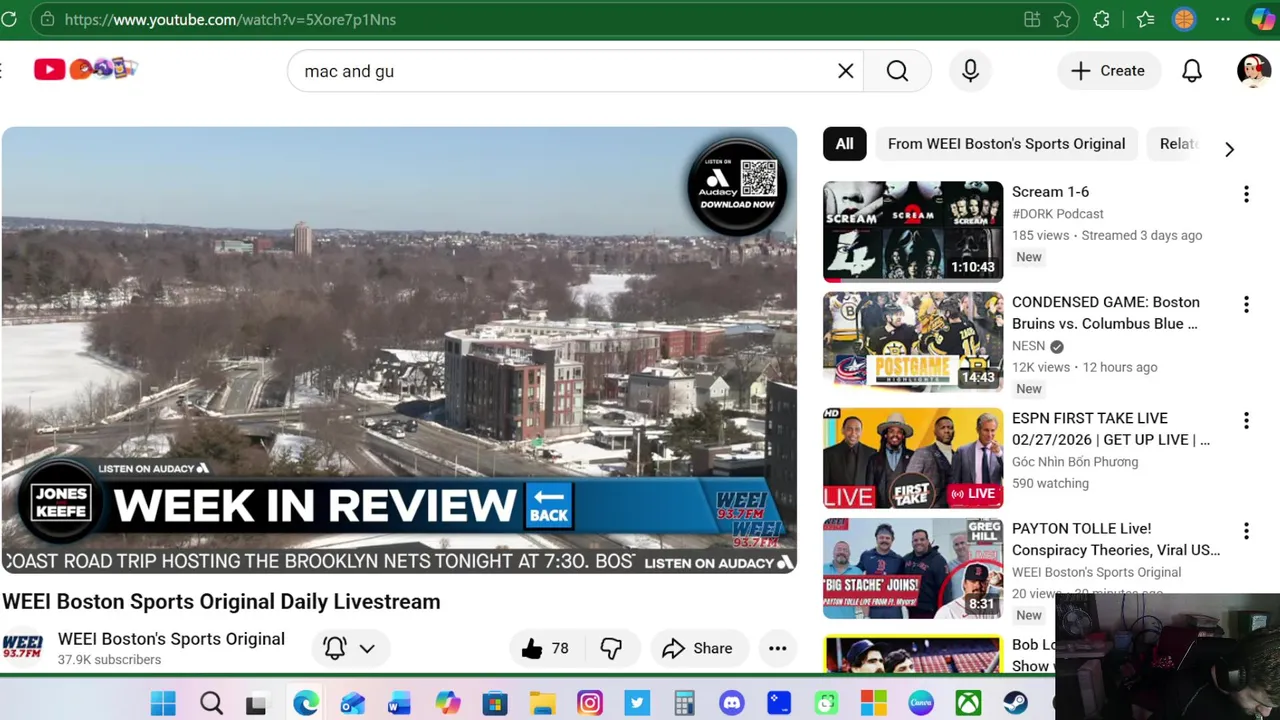The height and width of the screenshot is (720, 1280).
Task: Share the livestream video
Action: tap(697, 648)
